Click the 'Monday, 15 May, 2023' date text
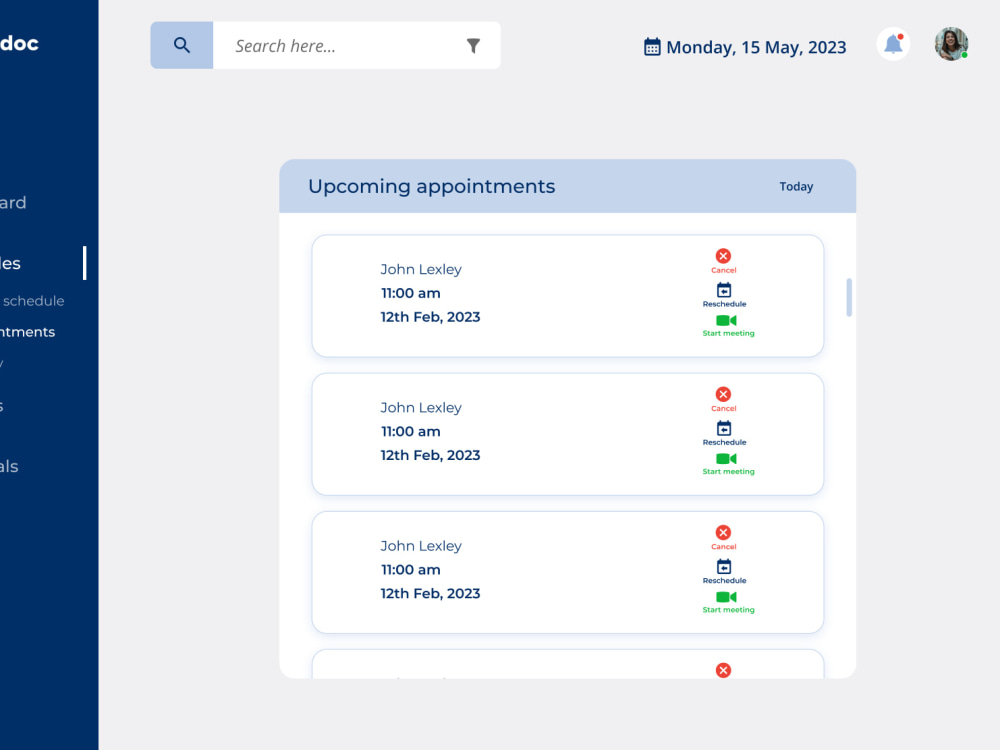This screenshot has height=750, width=1000. click(756, 47)
